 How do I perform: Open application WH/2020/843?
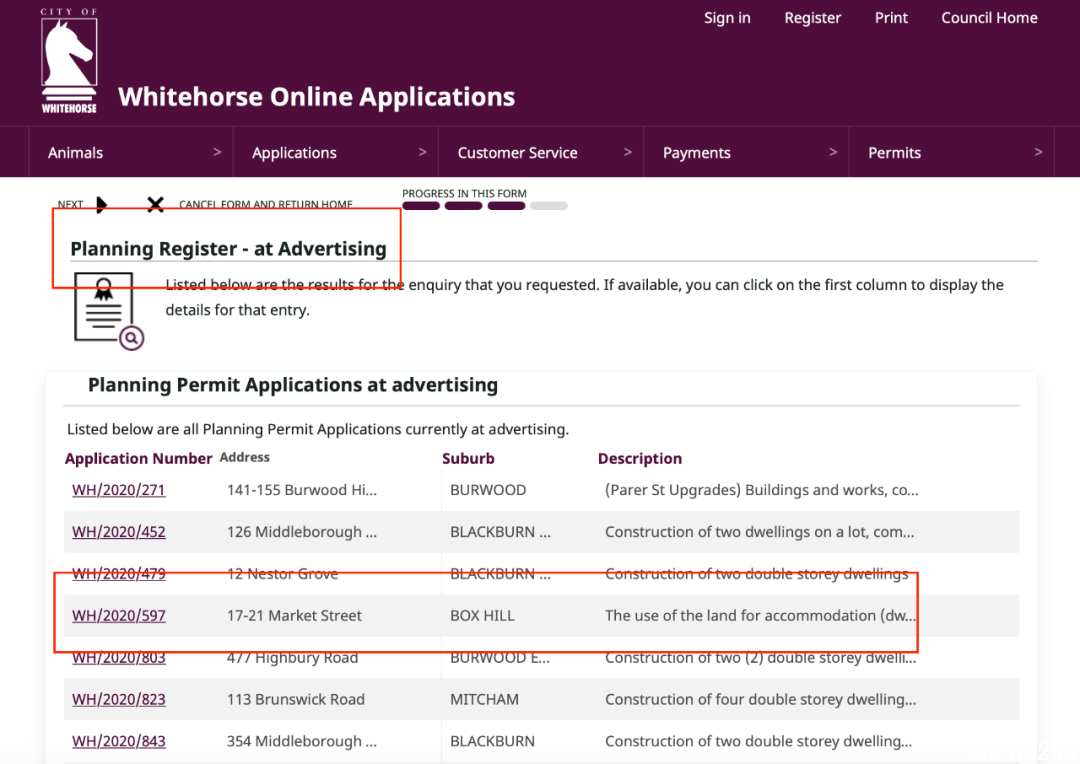coord(118,741)
